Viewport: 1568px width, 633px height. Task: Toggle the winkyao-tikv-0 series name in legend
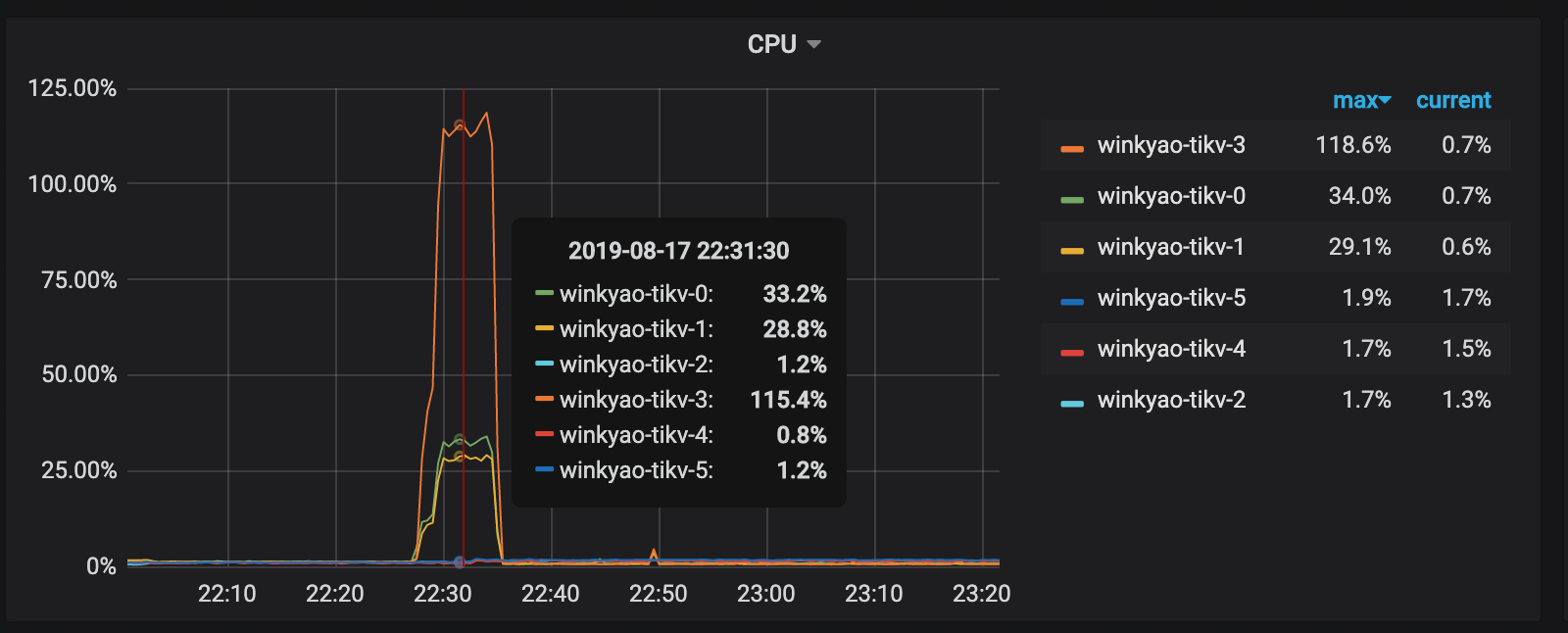pos(1171,196)
